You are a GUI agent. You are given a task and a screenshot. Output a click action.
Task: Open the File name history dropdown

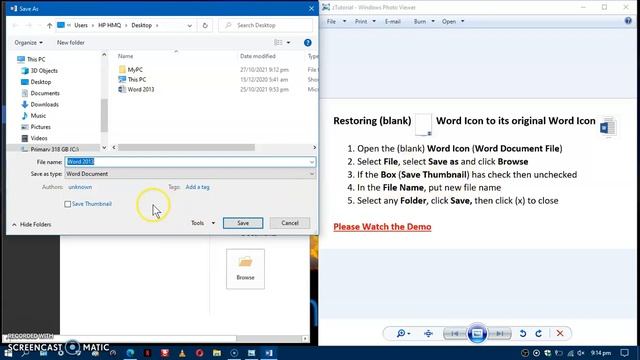(312, 162)
